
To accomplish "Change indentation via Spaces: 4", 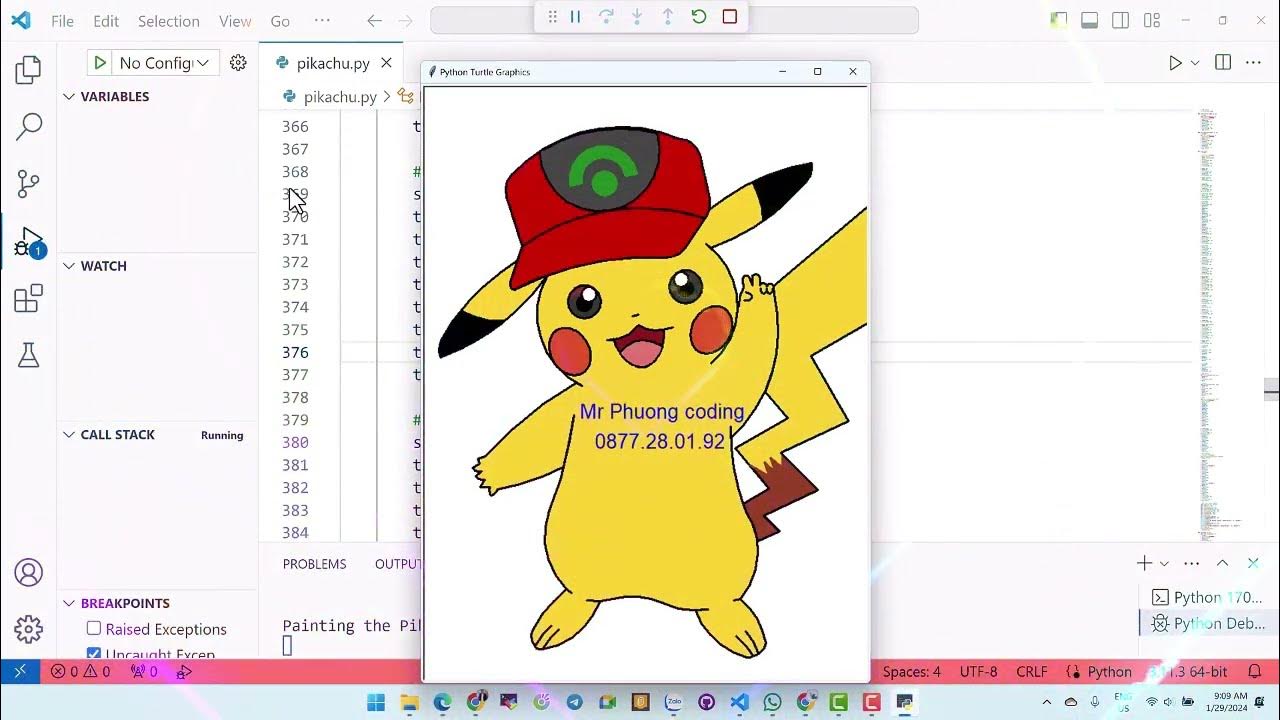I will coord(911,672).
